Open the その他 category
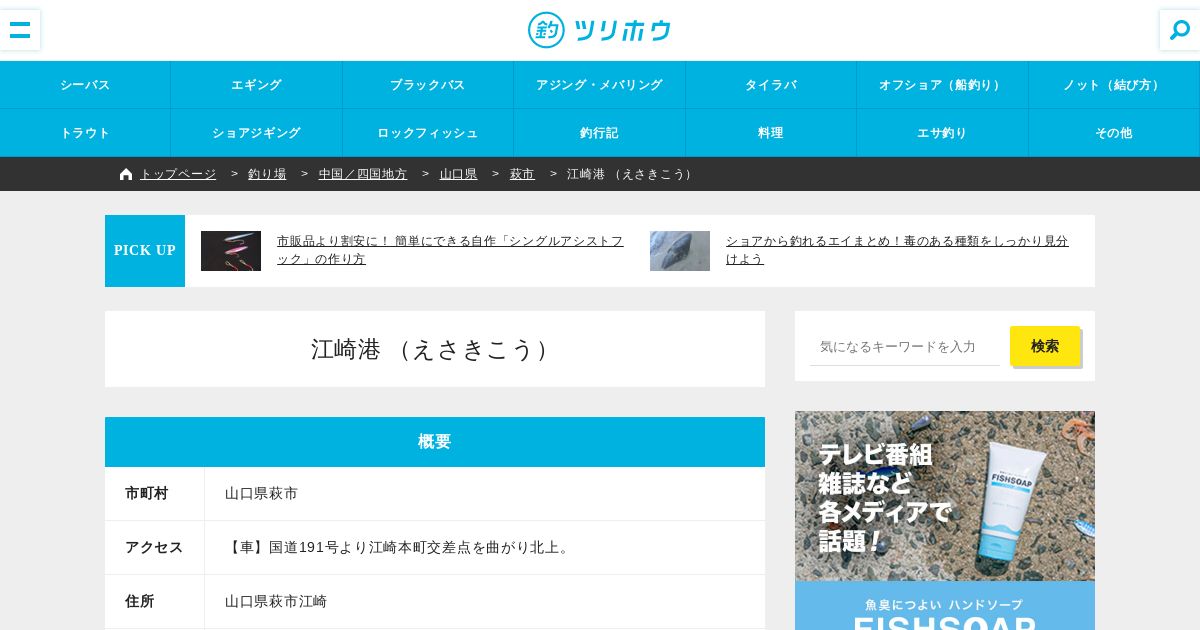Screen dimensions: 1200x630 pyautogui.click(x=1114, y=133)
